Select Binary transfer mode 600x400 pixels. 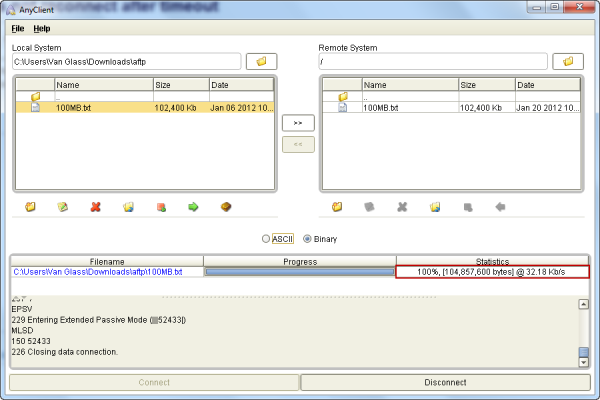click(x=308, y=239)
